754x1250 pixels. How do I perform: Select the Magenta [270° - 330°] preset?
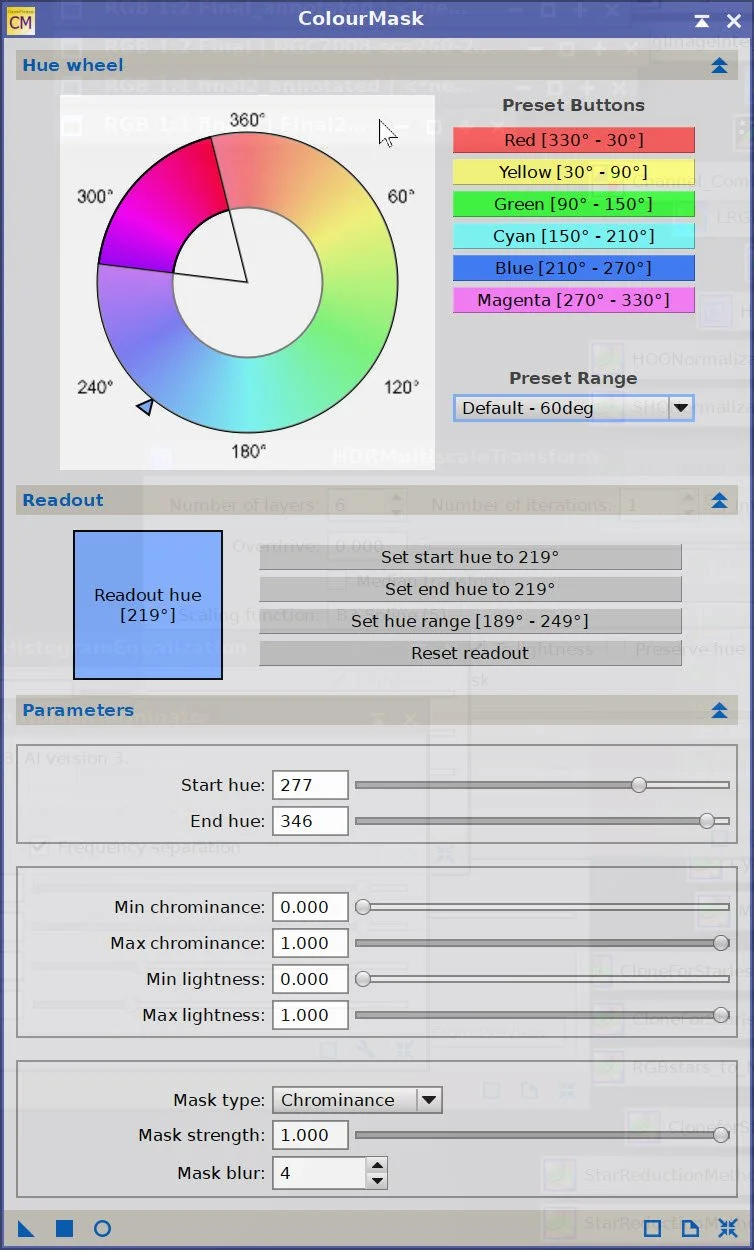point(574,300)
